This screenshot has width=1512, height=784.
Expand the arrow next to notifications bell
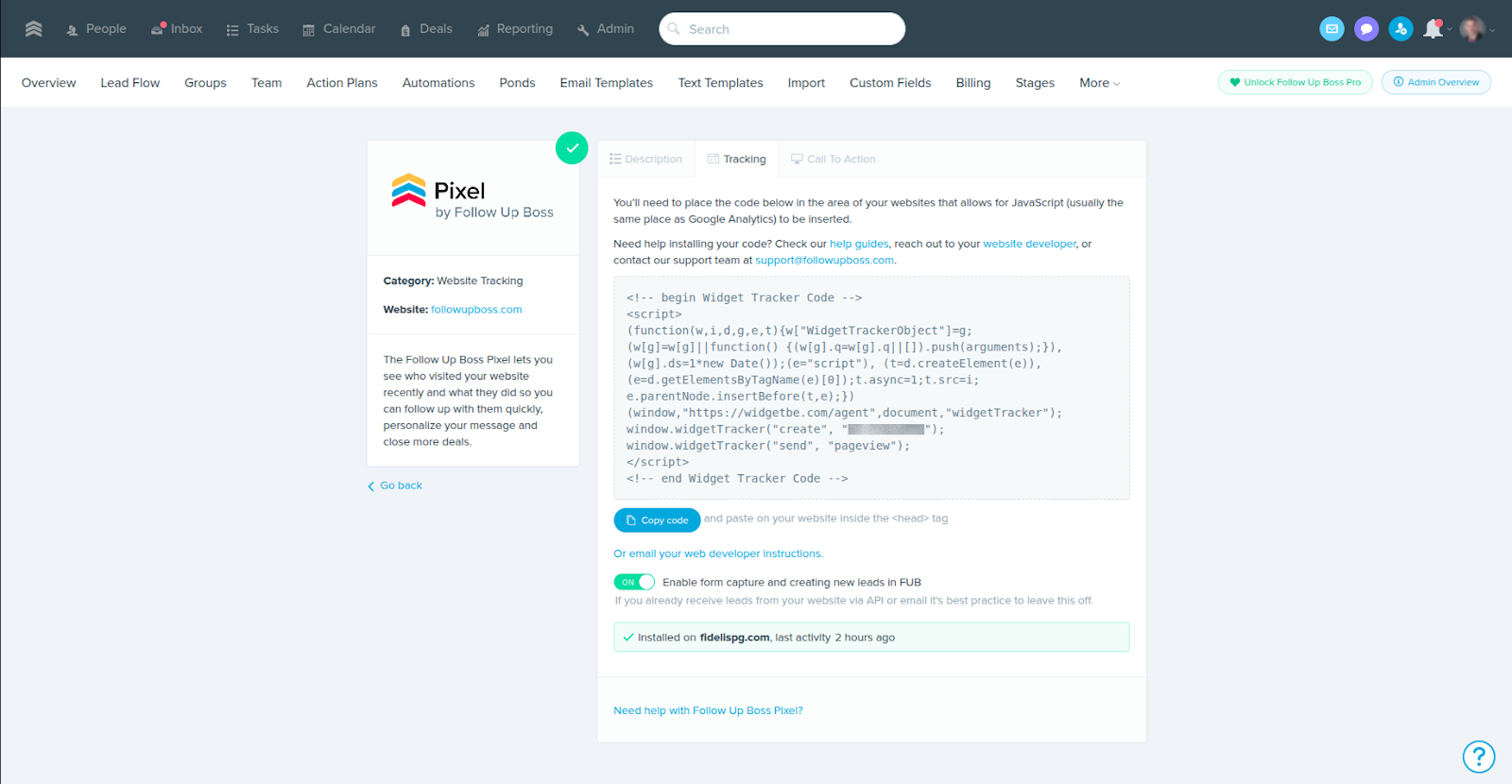coord(1450,29)
